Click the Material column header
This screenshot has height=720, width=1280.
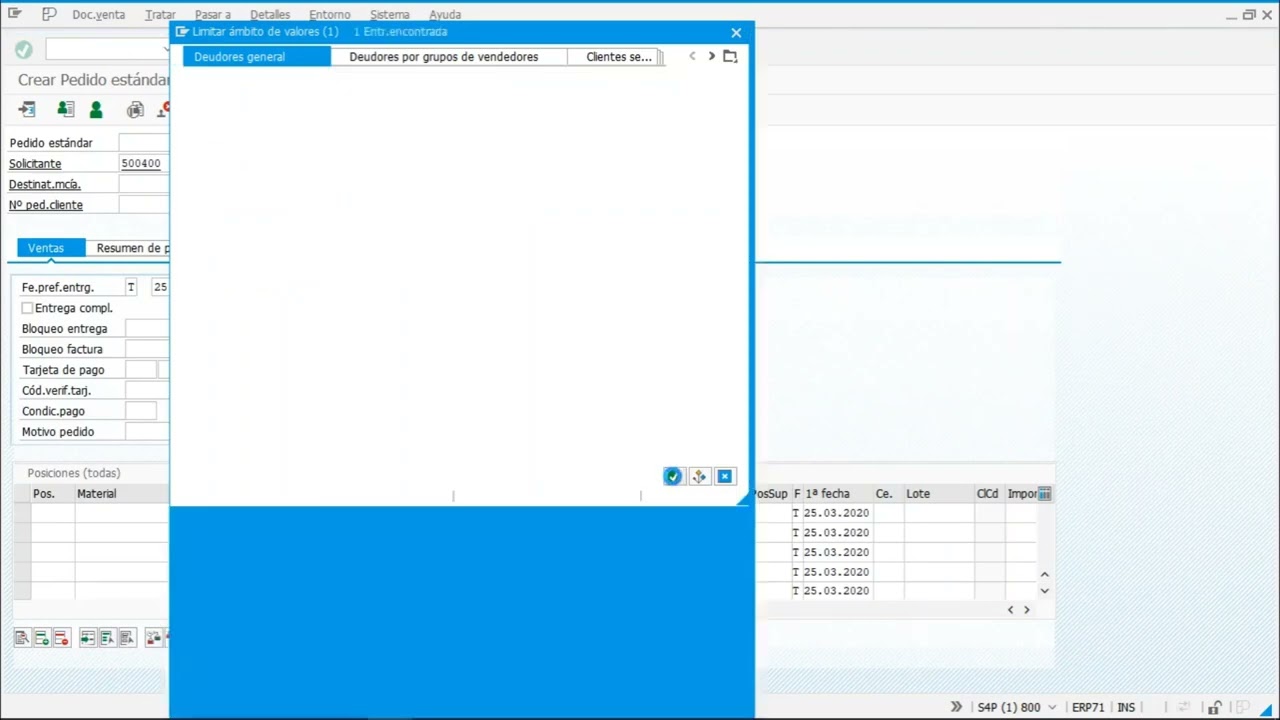coord(122,494)
